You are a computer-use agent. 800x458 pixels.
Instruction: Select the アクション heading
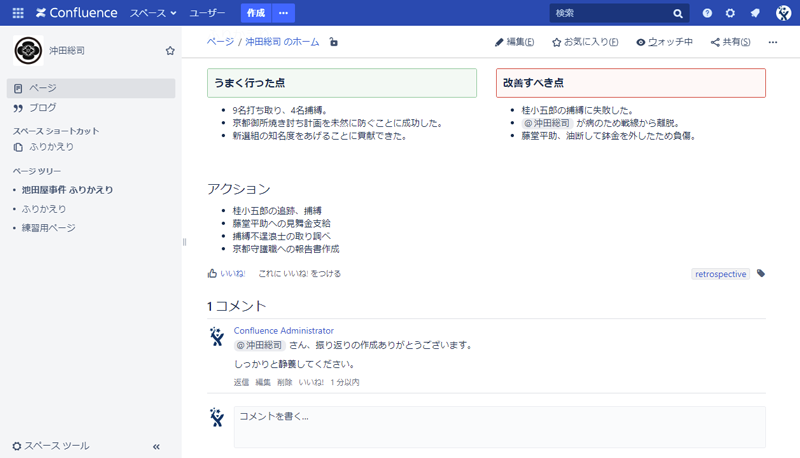tap(239, 189)
